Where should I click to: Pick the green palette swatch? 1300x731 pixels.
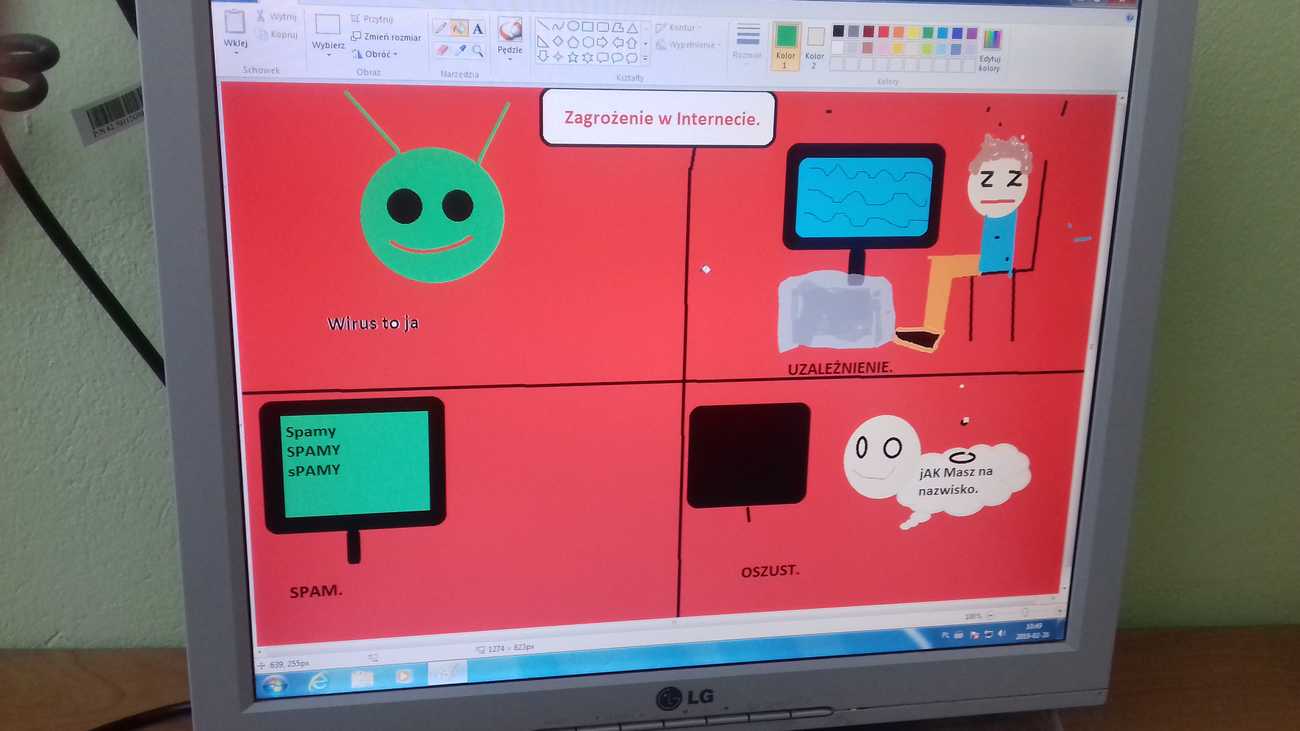(928, 32)
